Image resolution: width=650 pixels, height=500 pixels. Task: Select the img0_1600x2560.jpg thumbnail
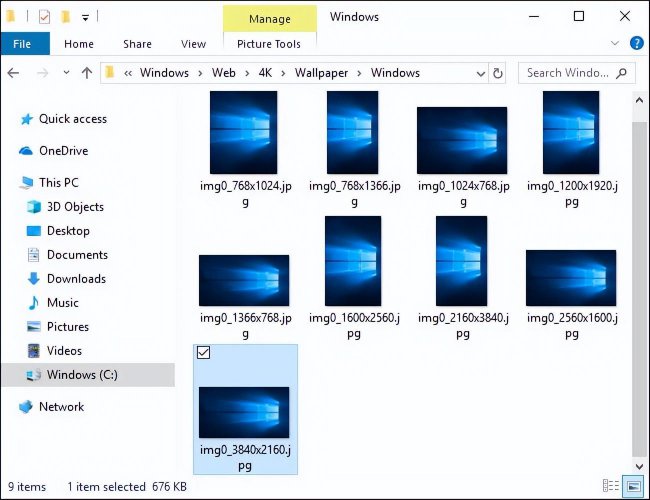353,261
